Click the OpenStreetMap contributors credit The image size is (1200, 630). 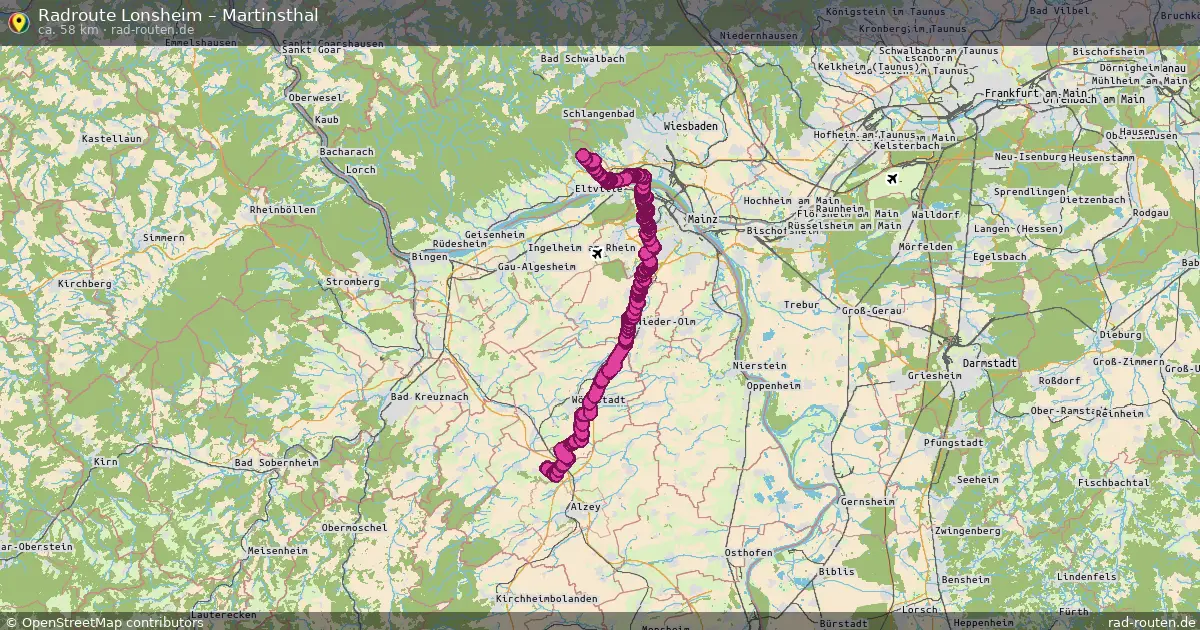[x=104, y=622]
